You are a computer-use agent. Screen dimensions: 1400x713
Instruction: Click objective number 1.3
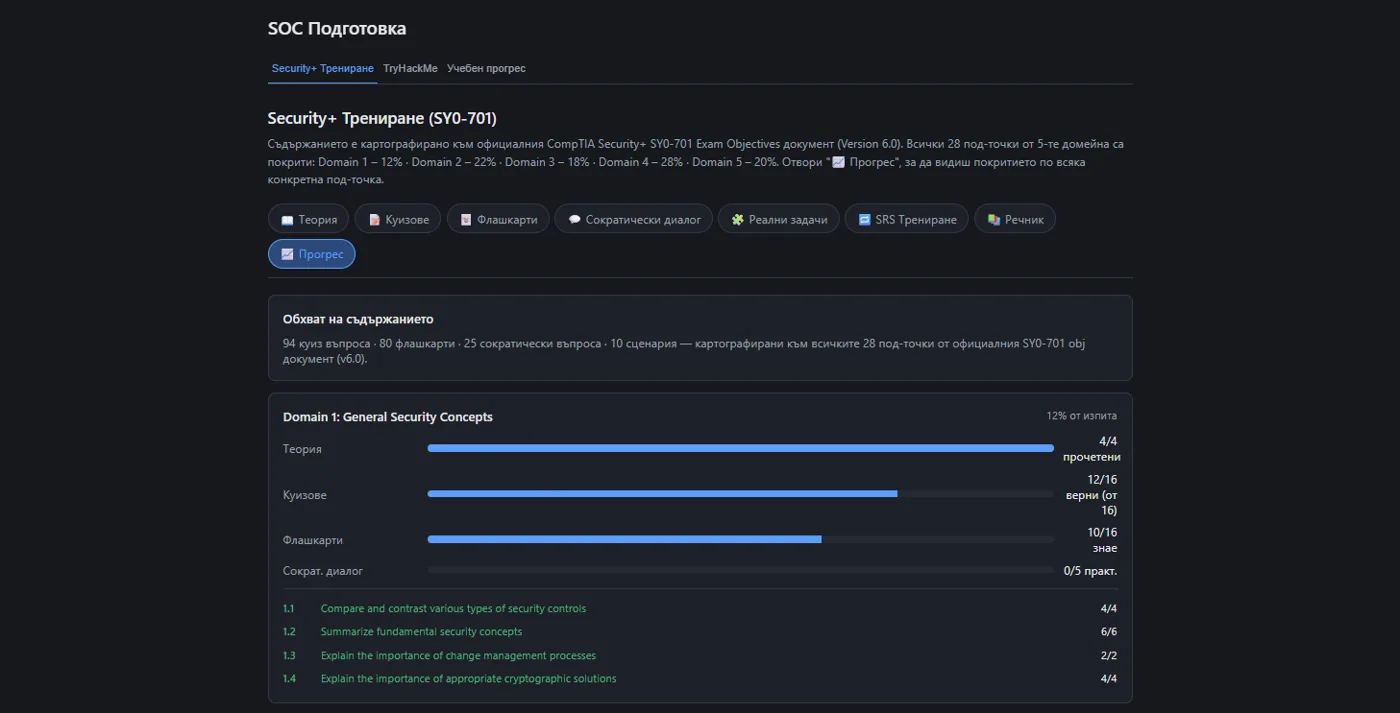[x=289, y=656]
